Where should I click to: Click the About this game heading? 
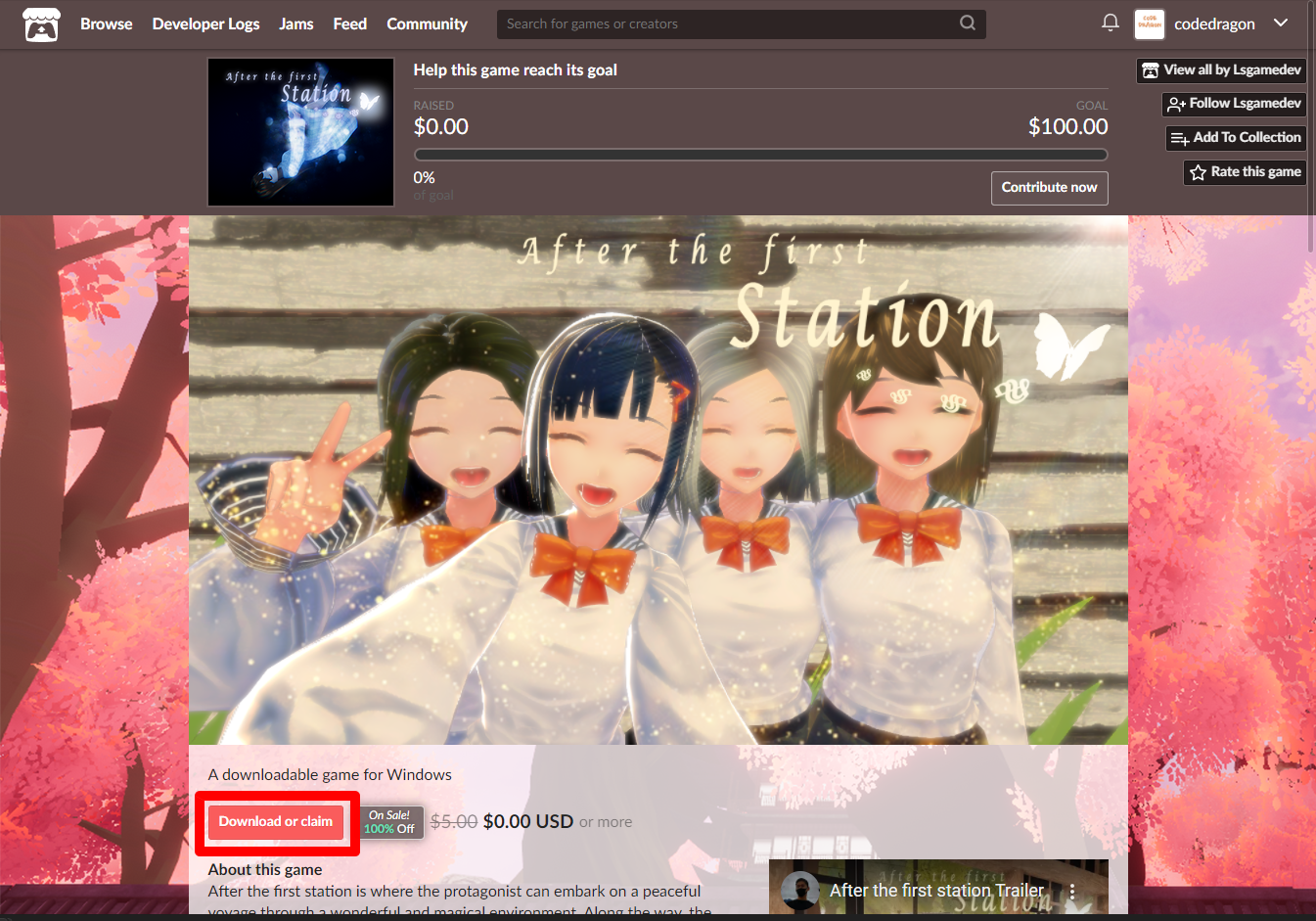265,869
